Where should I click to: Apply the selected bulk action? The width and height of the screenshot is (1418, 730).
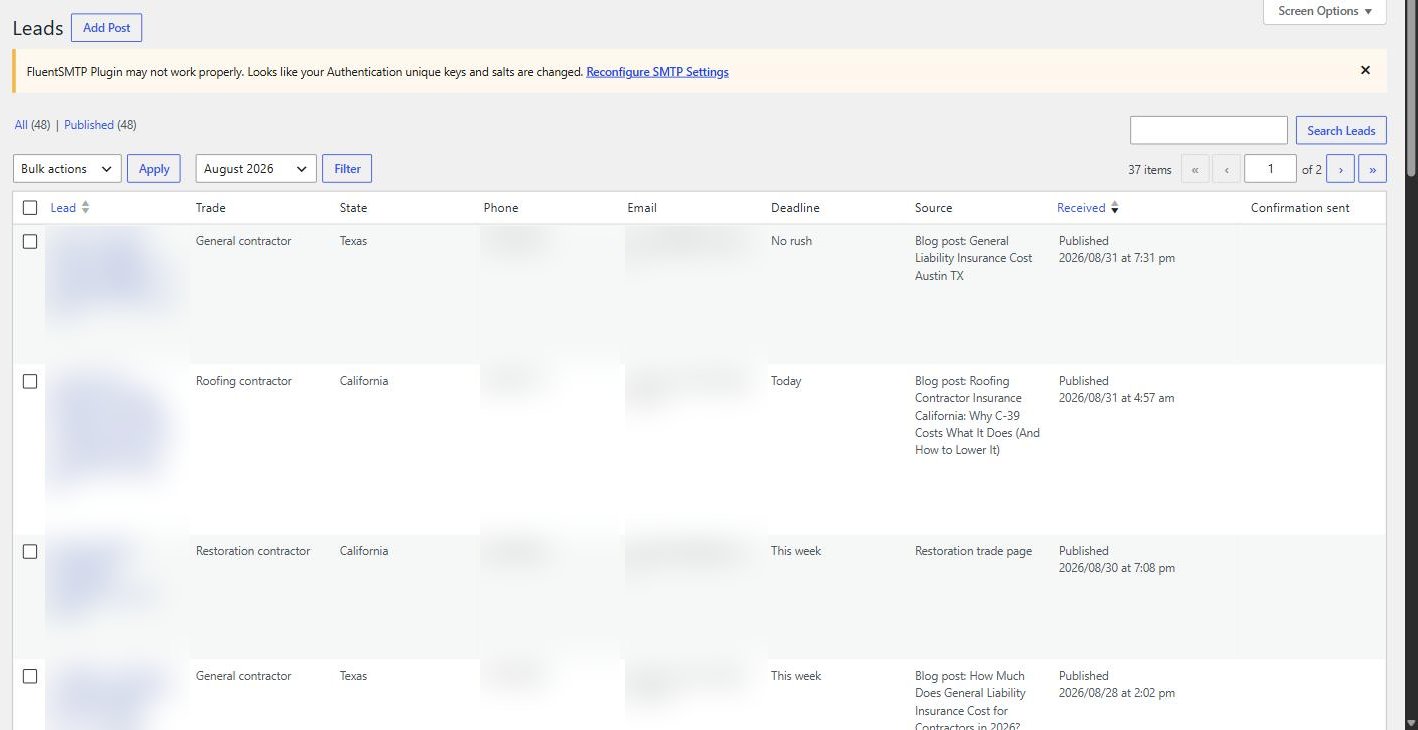point(154,169)
